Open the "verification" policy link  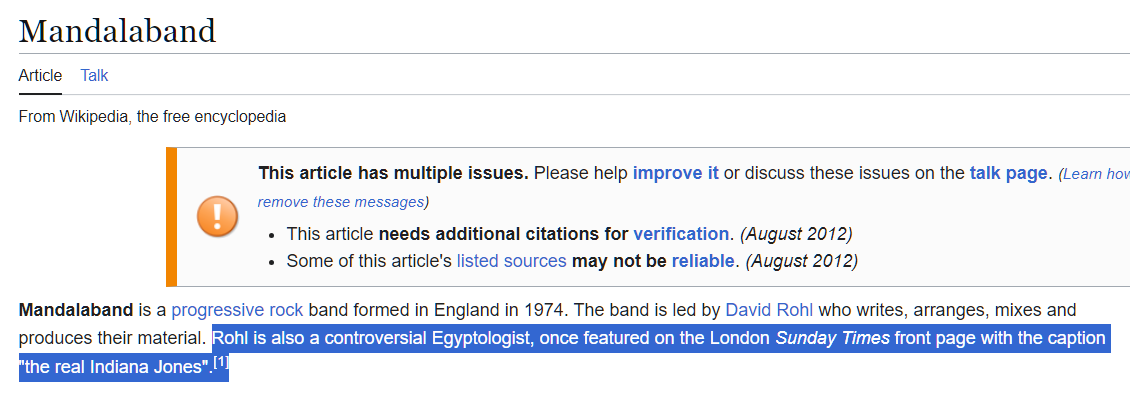click(681, 233)
